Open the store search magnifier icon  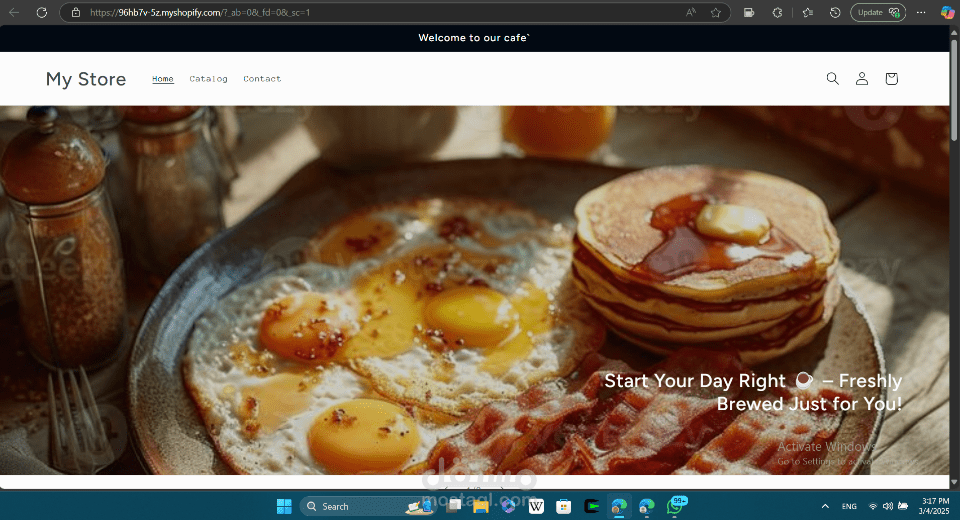(x=832, y=78)
